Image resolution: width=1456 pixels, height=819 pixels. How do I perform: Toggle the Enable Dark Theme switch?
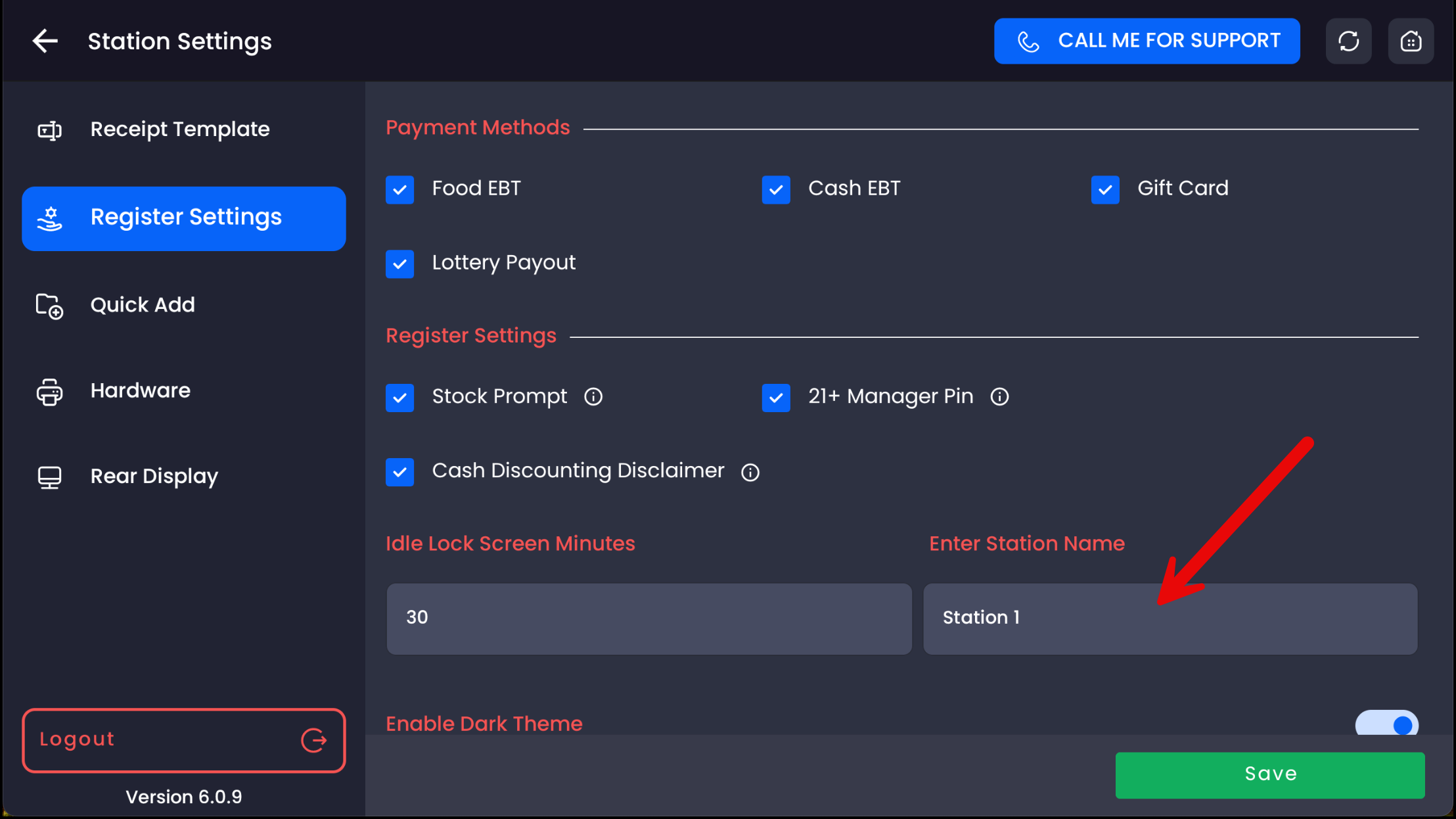point(1386,724)
